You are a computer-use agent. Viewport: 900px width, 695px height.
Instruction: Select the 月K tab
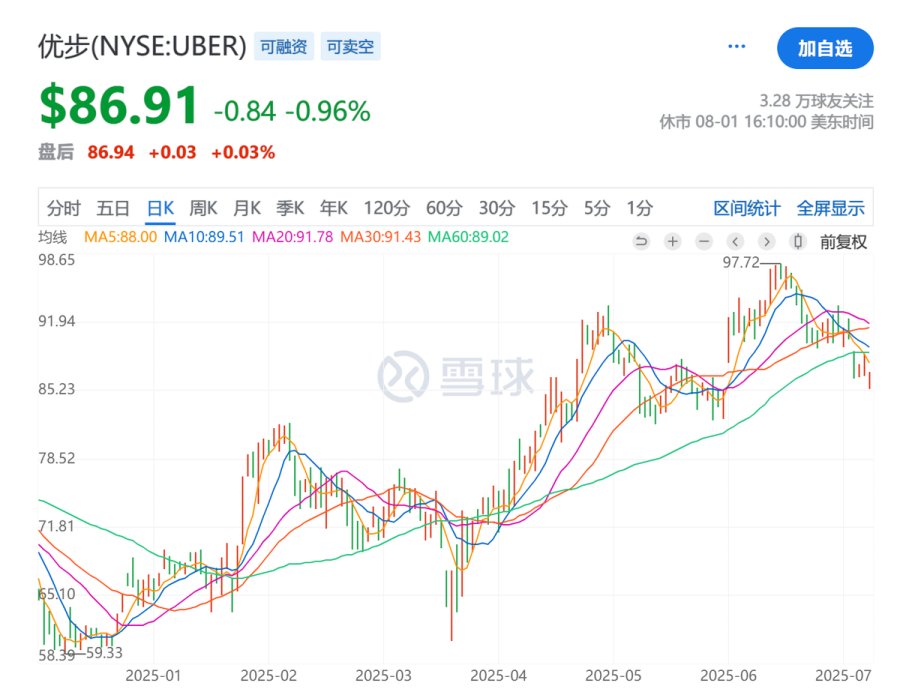[247, 208]
